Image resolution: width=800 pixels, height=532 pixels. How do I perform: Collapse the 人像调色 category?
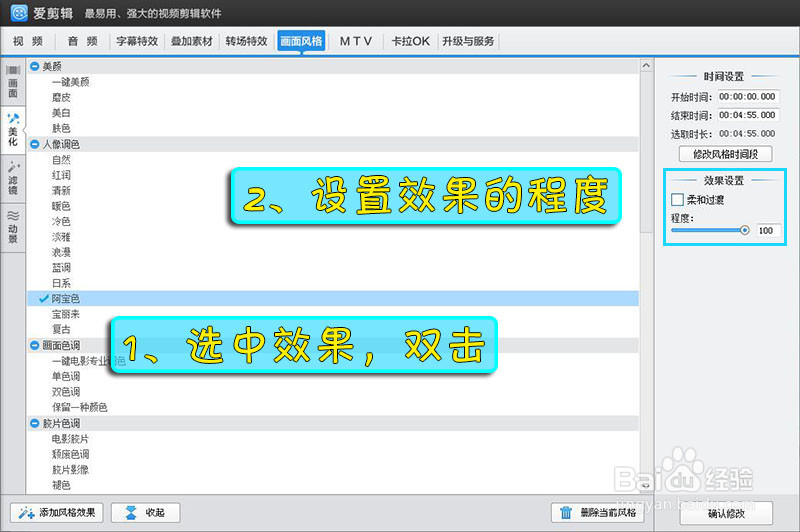coord(35,144)
